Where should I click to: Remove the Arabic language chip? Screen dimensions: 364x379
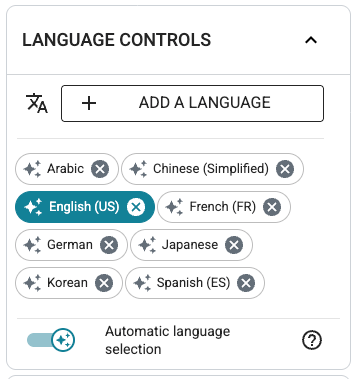(100, 169)
